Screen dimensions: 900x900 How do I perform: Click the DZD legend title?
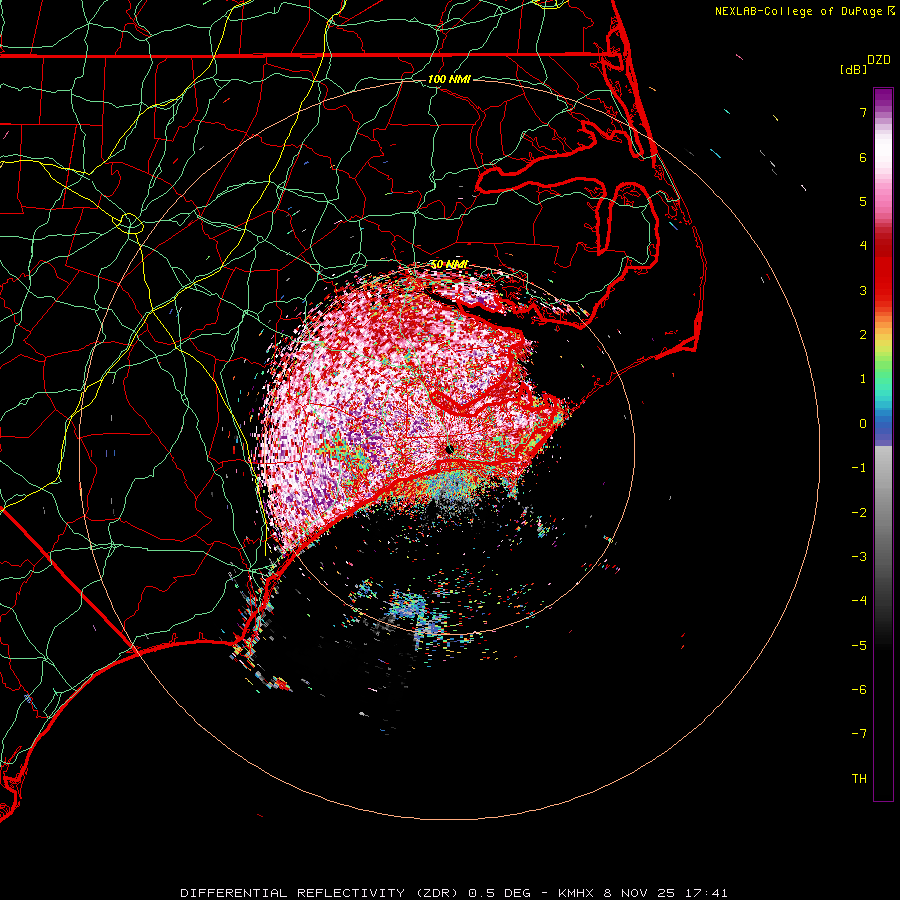point(879,60)
